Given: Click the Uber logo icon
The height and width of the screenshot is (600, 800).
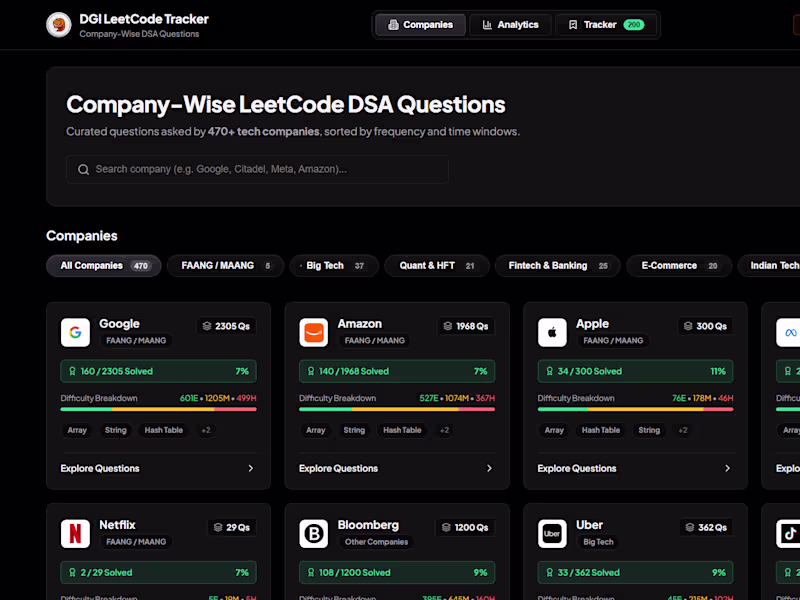Looking at the screenshot, I should (552, 534).
